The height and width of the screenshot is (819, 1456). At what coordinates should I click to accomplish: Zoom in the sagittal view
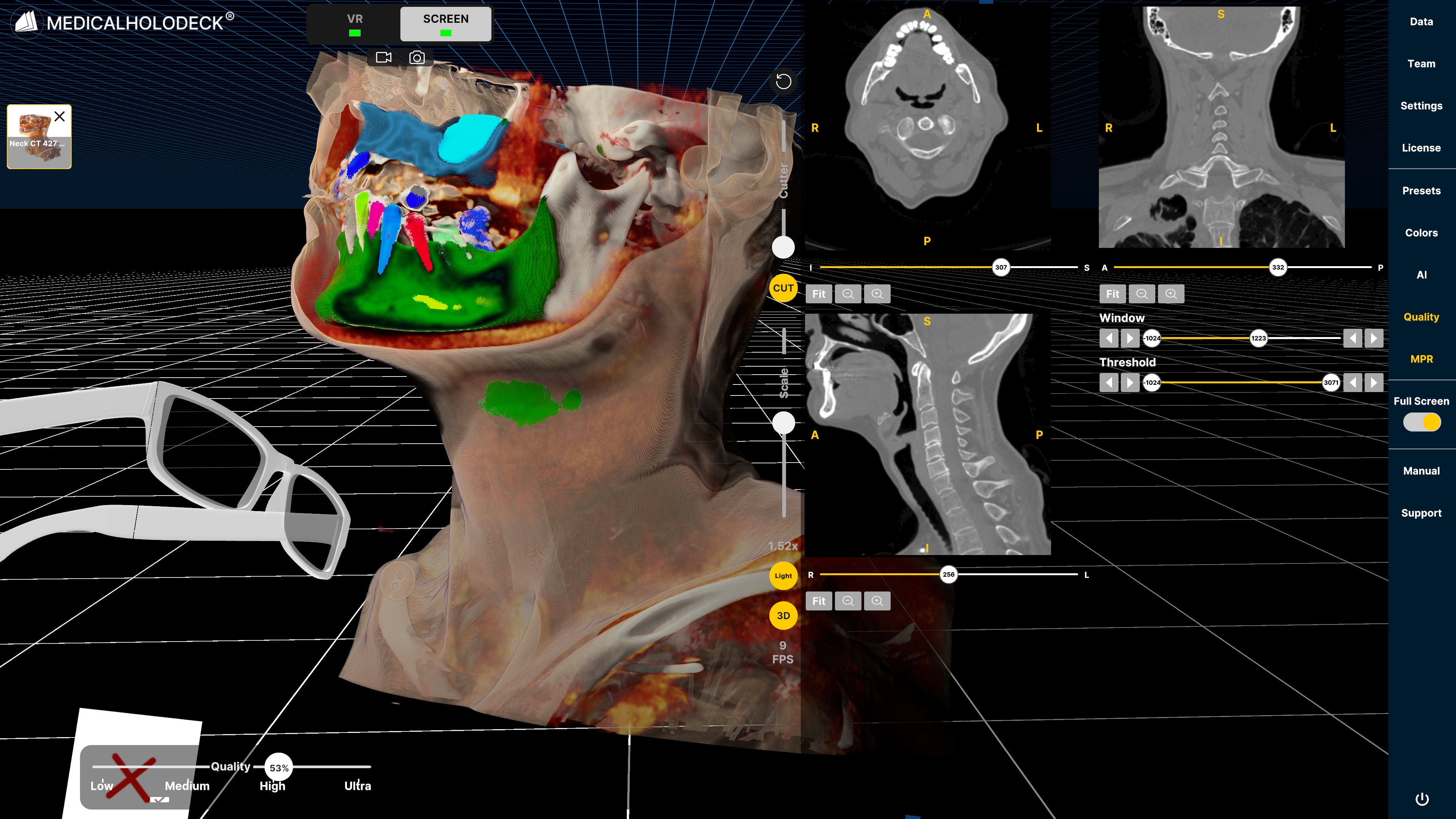tap(877, 601)
